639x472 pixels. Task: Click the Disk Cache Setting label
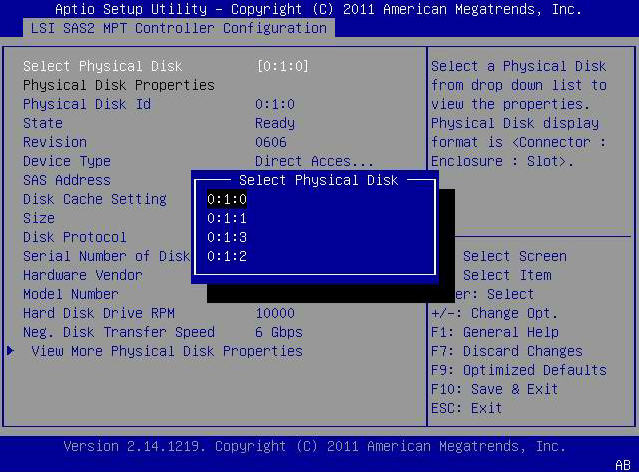tap(95, 199)
